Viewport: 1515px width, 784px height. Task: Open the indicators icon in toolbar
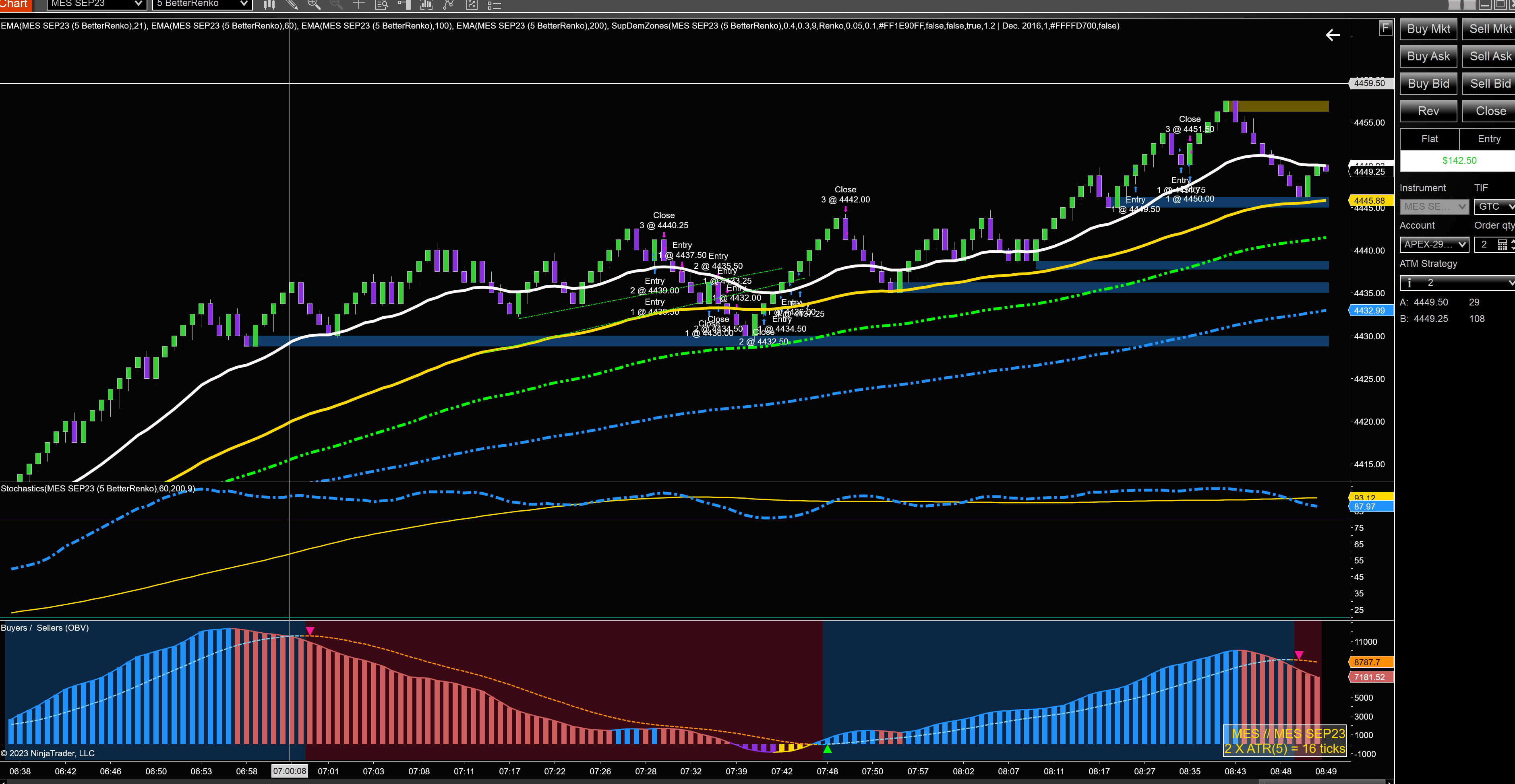click(x=426, y=5)
